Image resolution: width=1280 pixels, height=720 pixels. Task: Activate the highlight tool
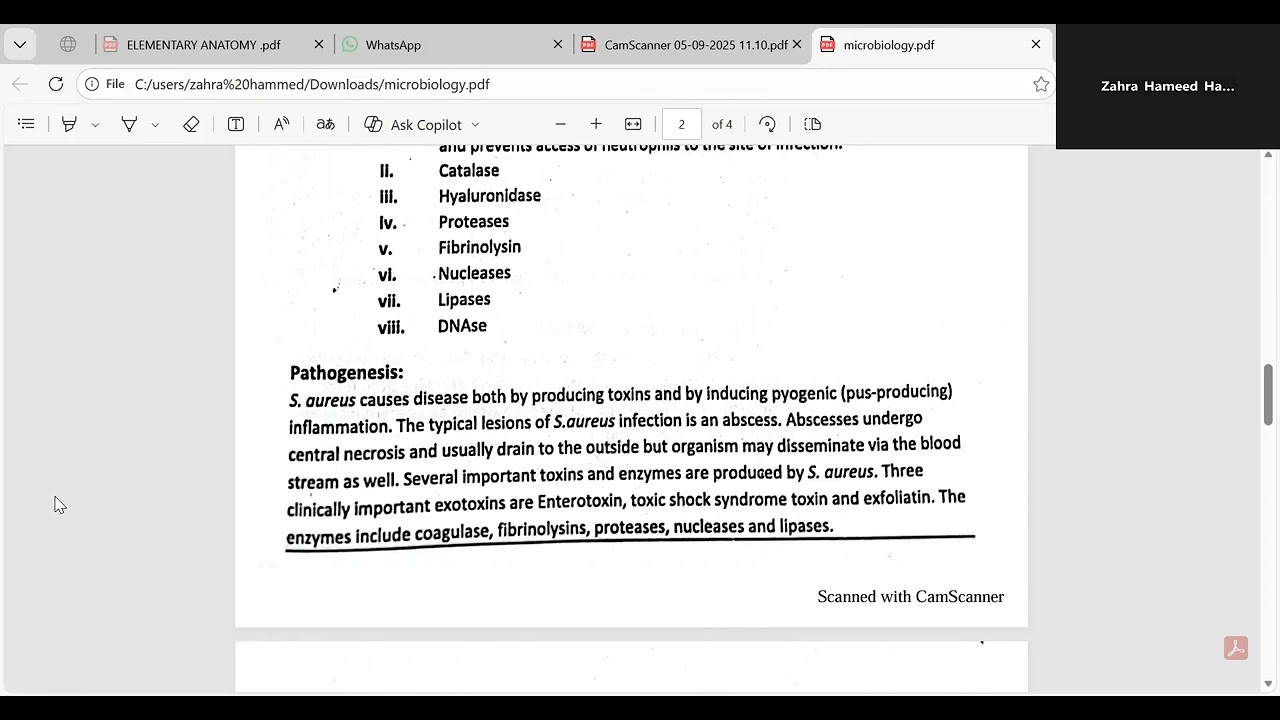click(69, 124)
